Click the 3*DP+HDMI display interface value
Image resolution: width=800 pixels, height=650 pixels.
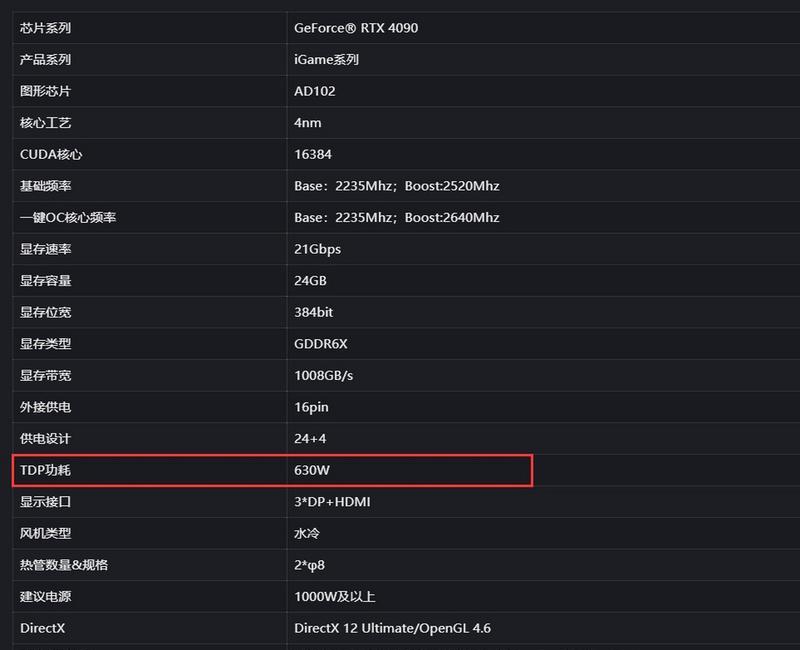click(x=332, y=502)
